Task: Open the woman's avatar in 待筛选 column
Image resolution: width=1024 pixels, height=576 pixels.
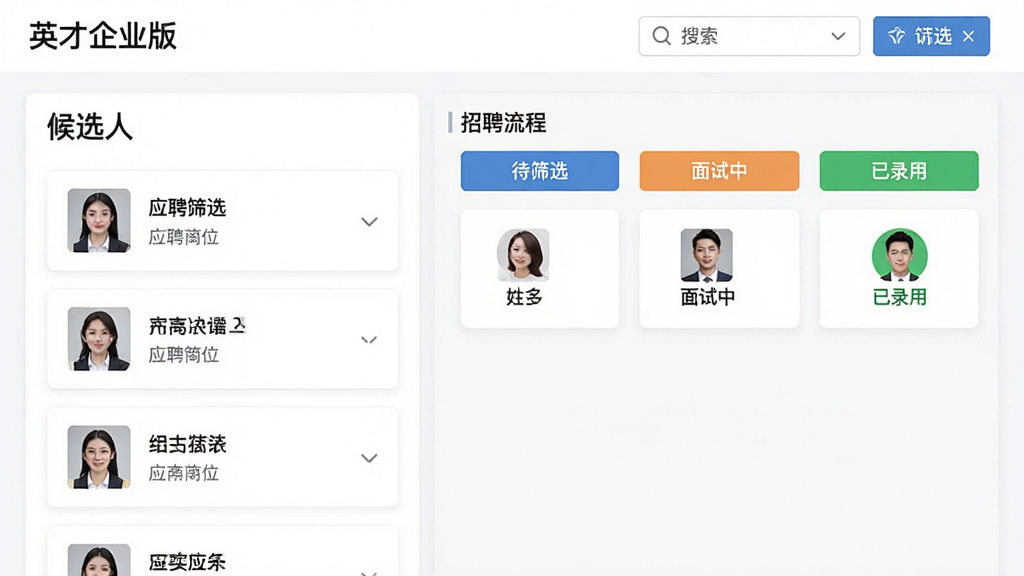Action: 523,255
